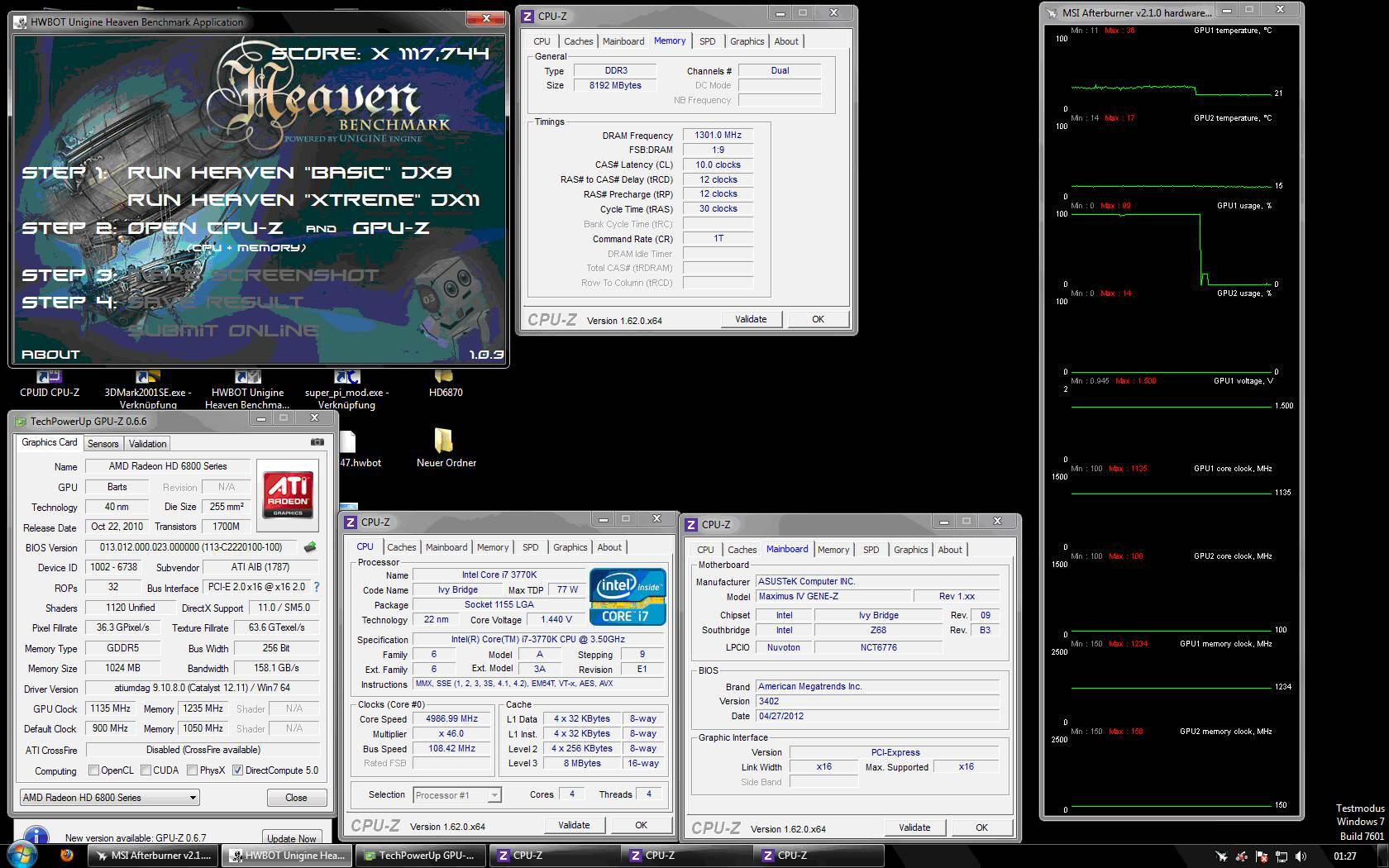Click the network tray icon
Screen dimensions: 1389x868
(x=1281, y=856)
